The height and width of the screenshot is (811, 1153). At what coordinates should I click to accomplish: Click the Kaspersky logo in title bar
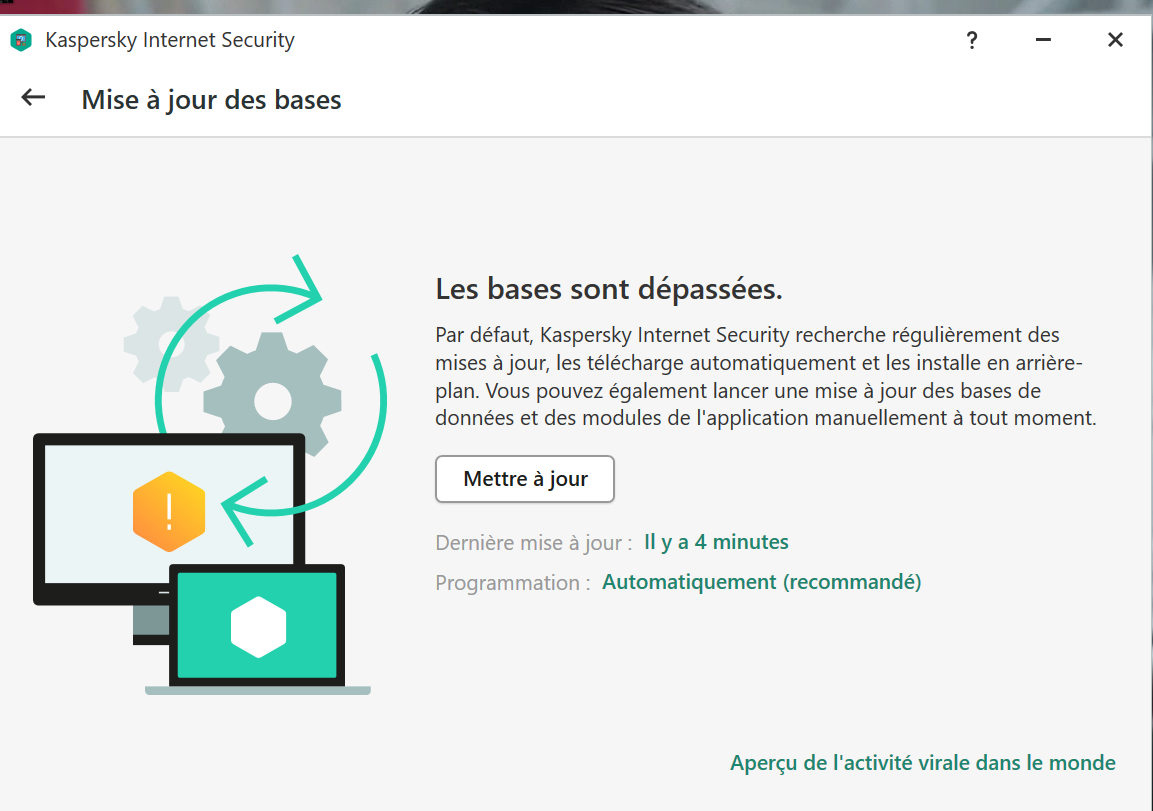click(x=21, y=40)
